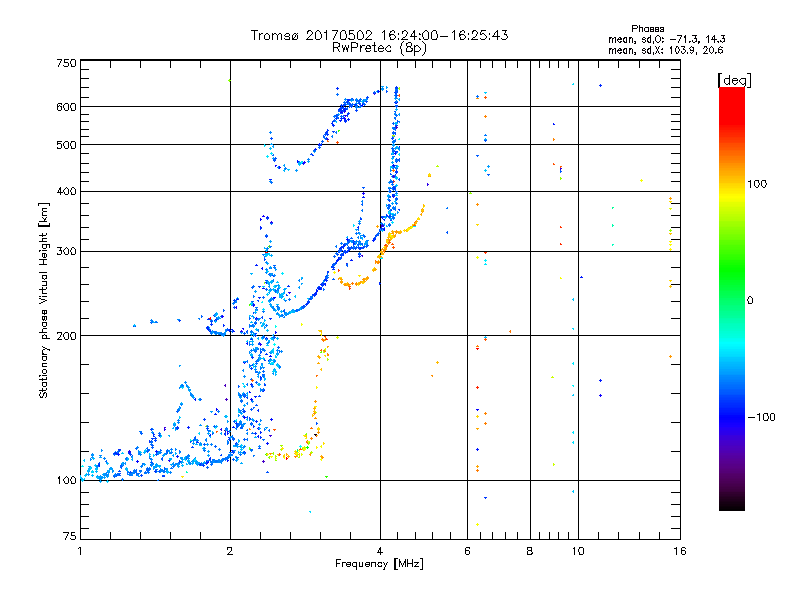The width and height of the screenshot is (800, 600).
Task: Click x-axis tick label '4'
Action: pyautogui.click(x=380, y=551)
